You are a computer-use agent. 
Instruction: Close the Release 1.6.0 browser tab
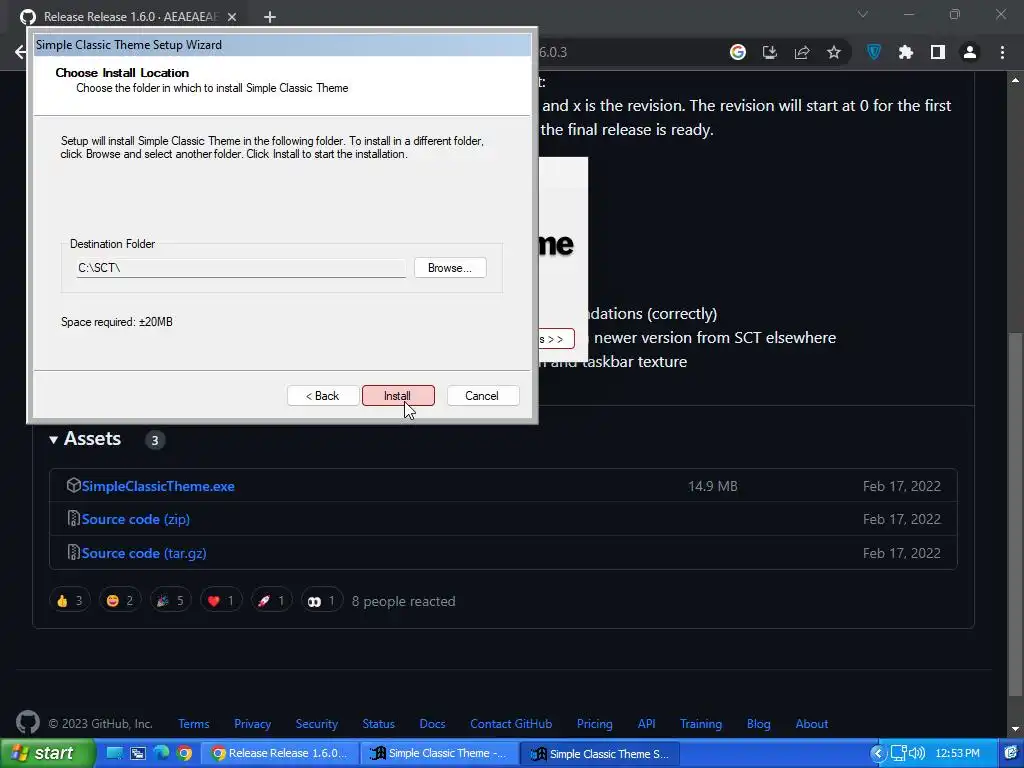point(232,17)
